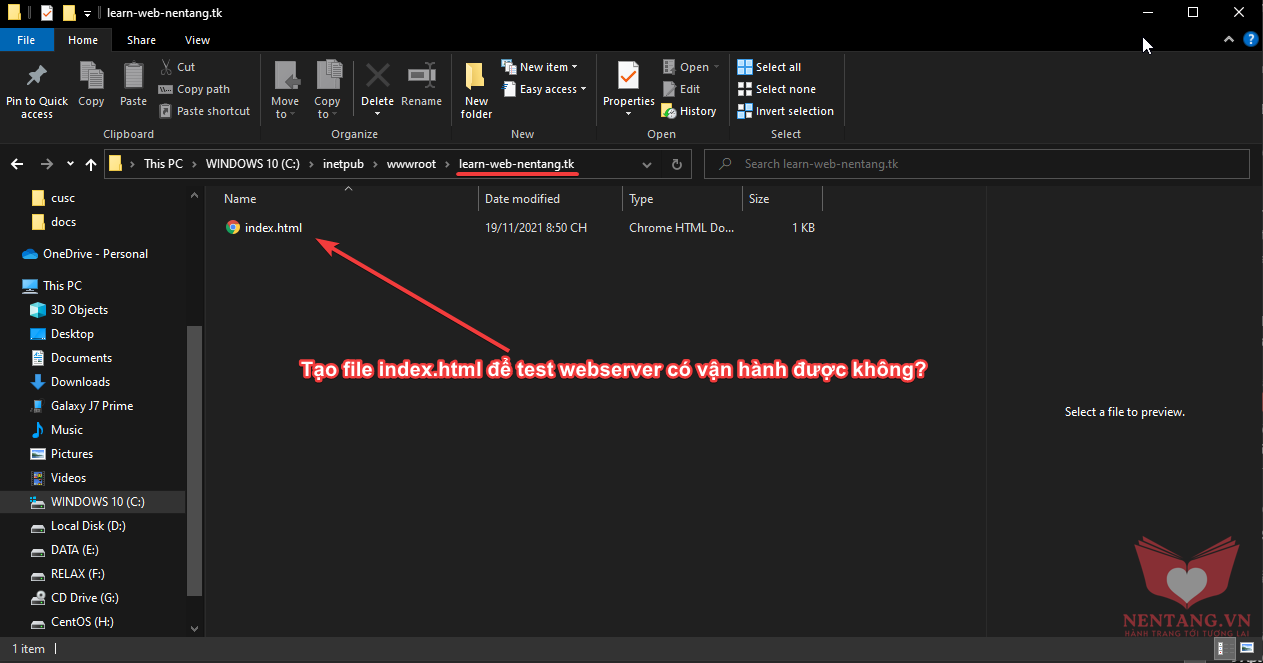Switch to the View ribbon tab

(x=197, y=40)
